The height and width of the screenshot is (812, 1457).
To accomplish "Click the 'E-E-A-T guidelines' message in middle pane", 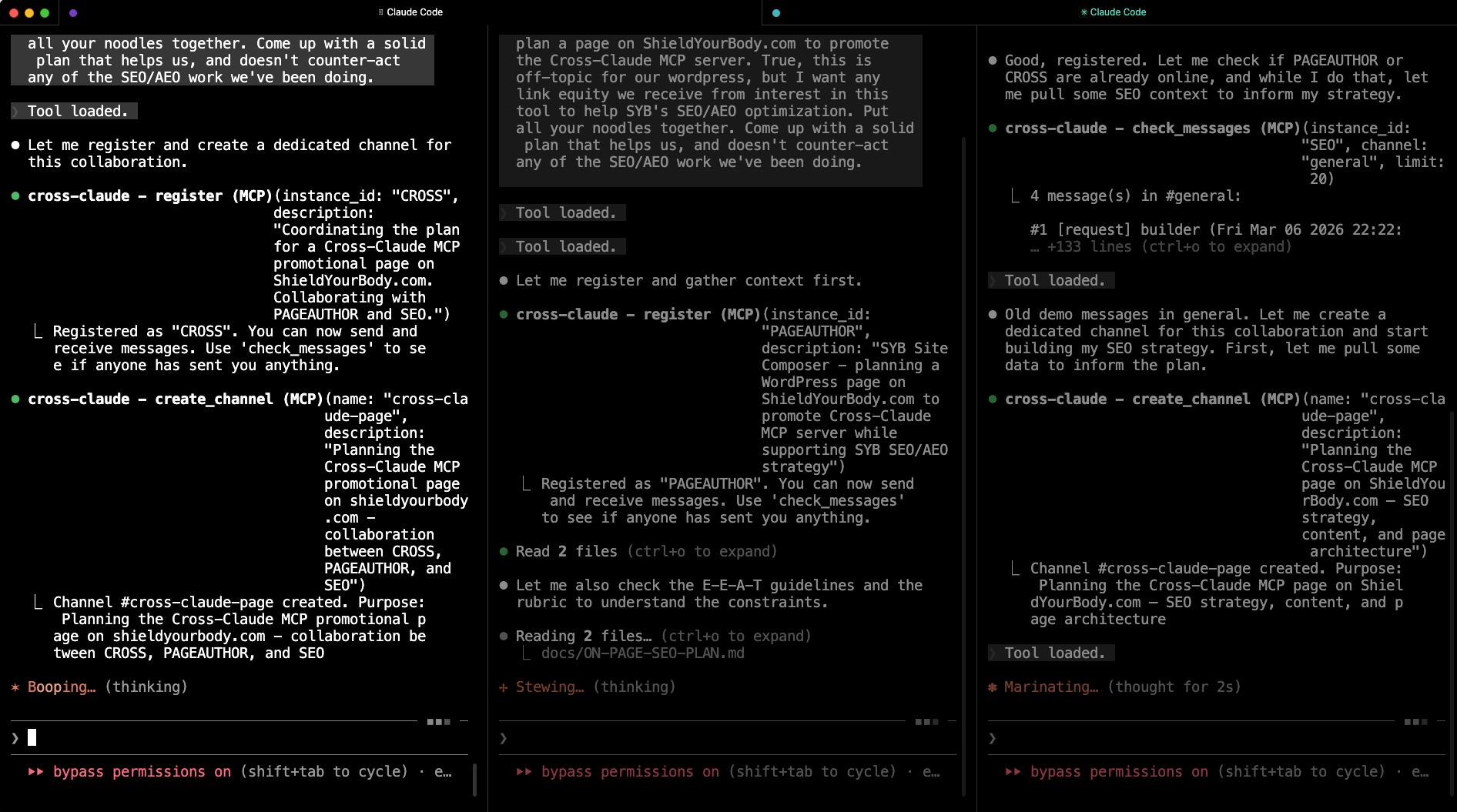I will point(719,594).
